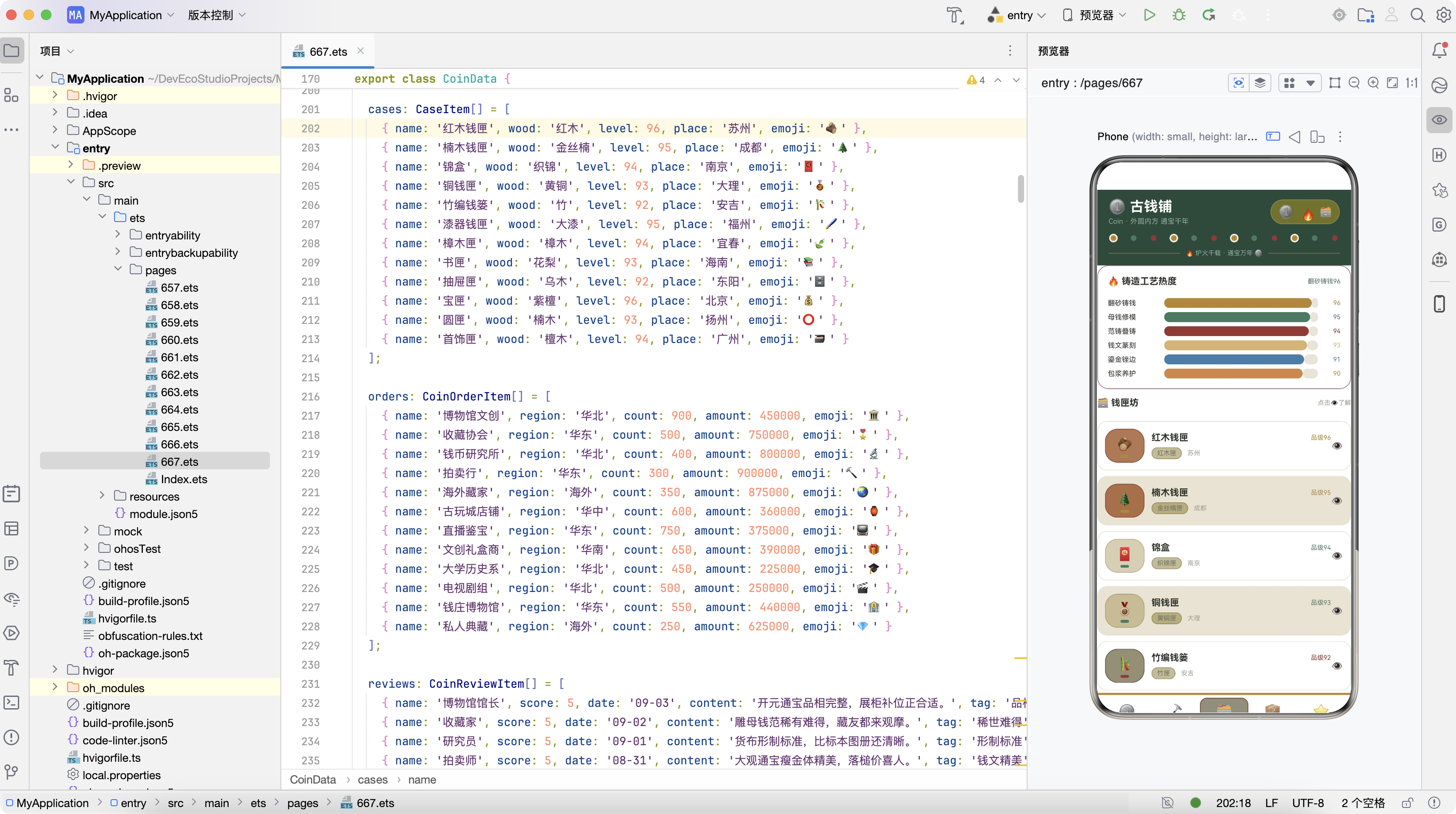Open editor tab options menu
This screenshot has height=814, width=1456.
(1010, 51)
